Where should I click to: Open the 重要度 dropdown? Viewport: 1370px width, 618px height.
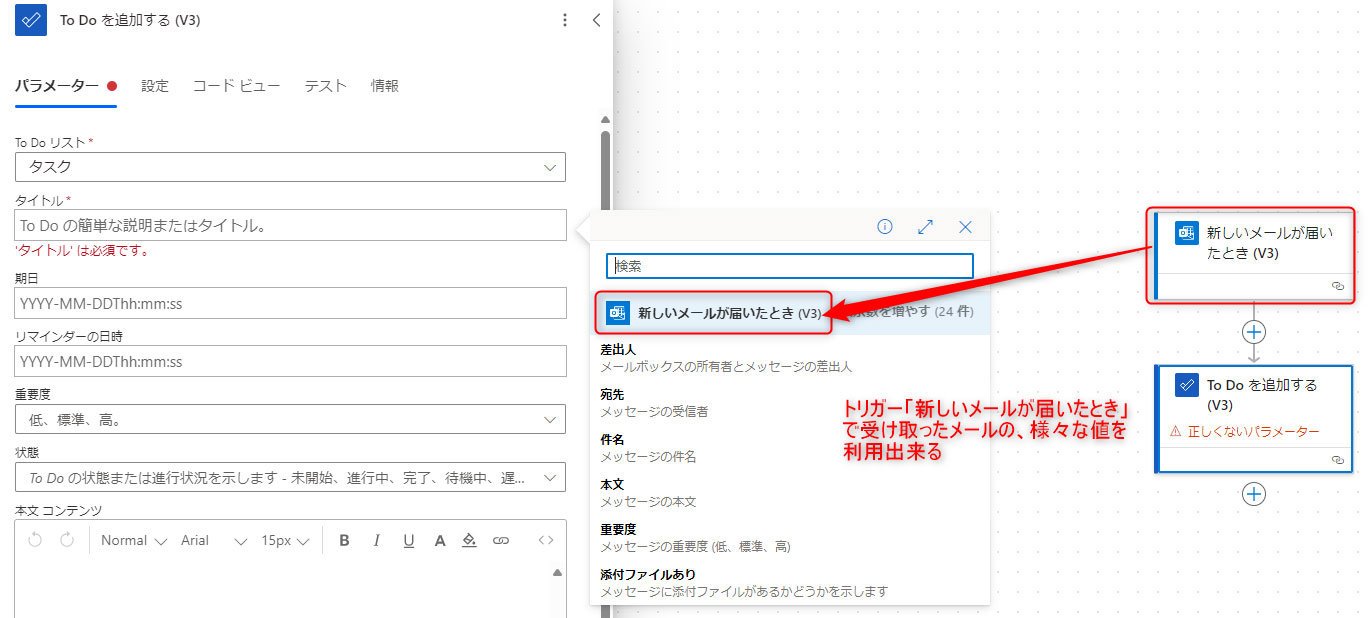290,420
